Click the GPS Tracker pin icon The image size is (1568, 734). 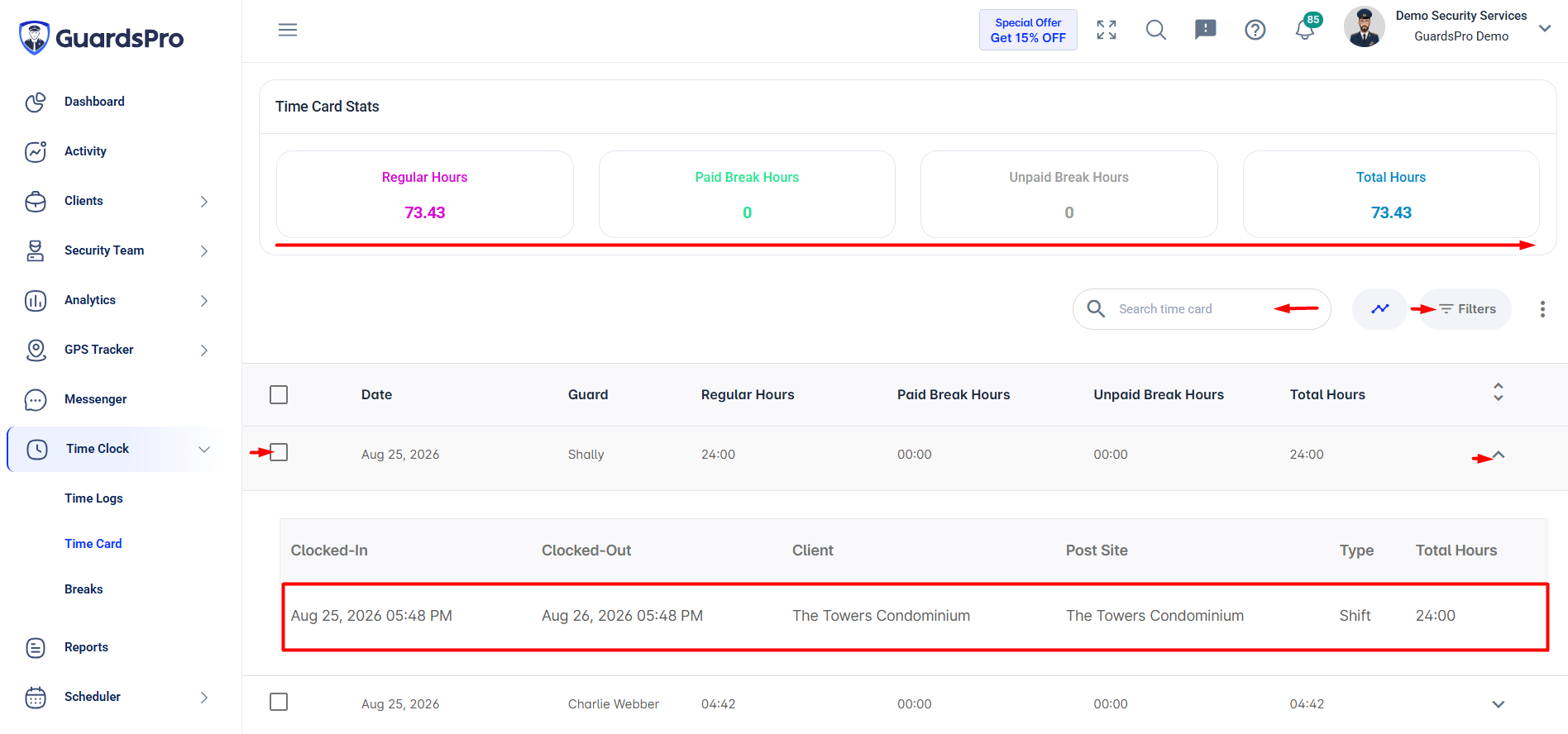[36, 350]
